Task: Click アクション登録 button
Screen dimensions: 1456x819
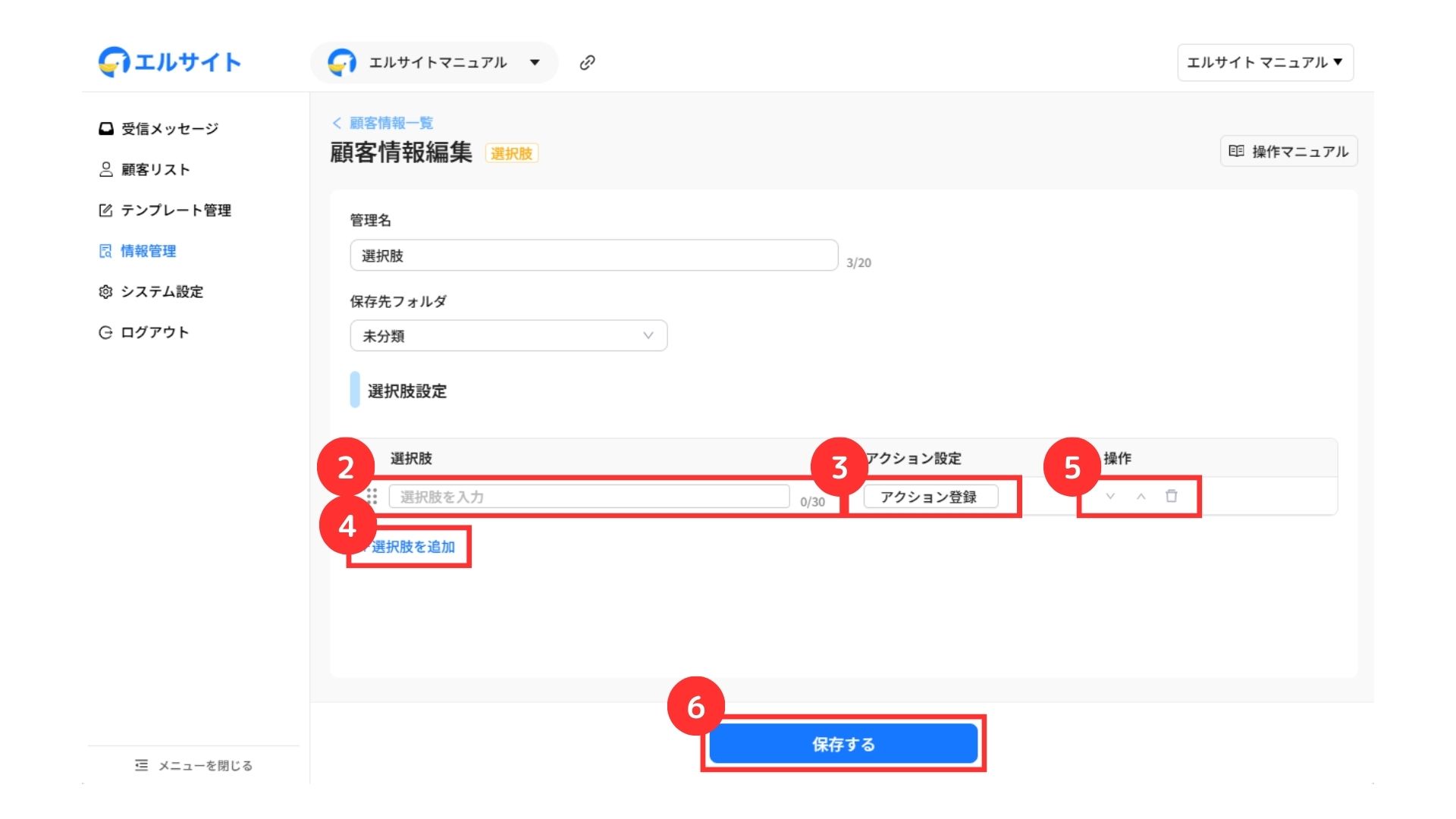Action: [x=930, y=497]
